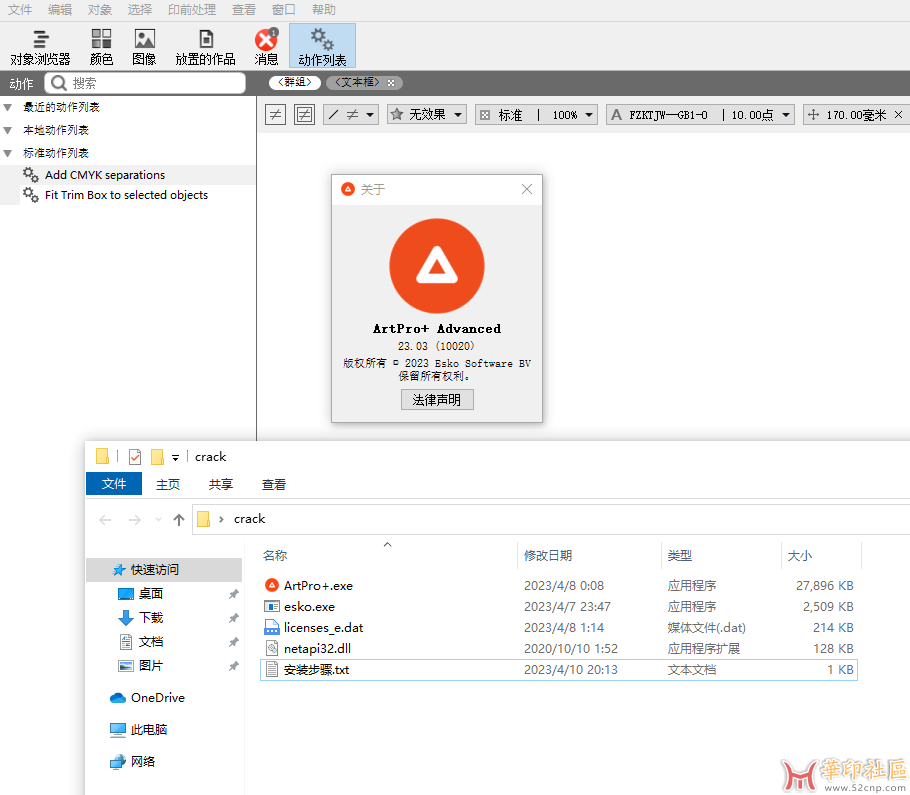The height and width of the screenshot is (795, 910).
Task: Open the 颜色 colors panel
Action: (x=101, y=47)
